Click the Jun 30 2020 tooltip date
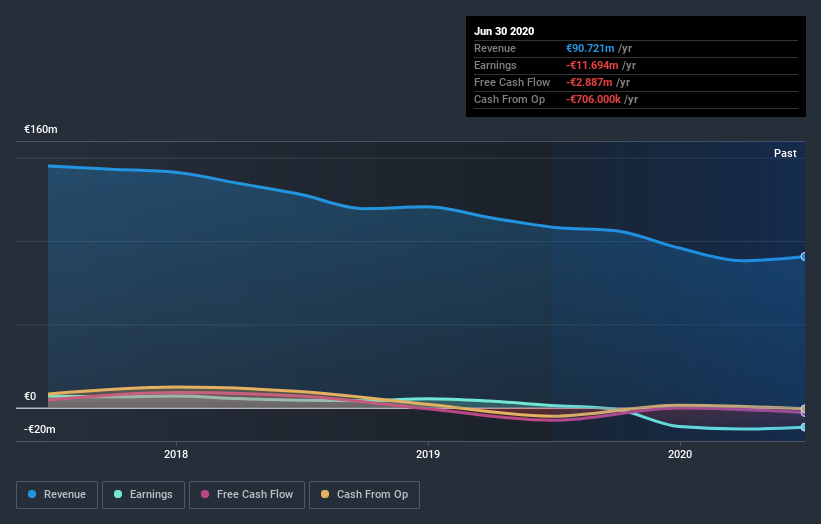This screenshot has width=821, height=524. pyautogui.click(x=504, y=31)
